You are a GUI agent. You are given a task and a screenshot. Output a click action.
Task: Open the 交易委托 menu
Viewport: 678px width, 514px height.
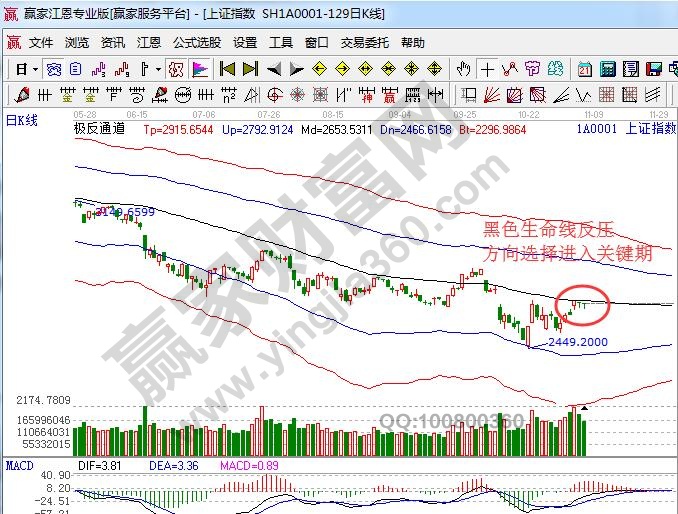click(365, 43)
